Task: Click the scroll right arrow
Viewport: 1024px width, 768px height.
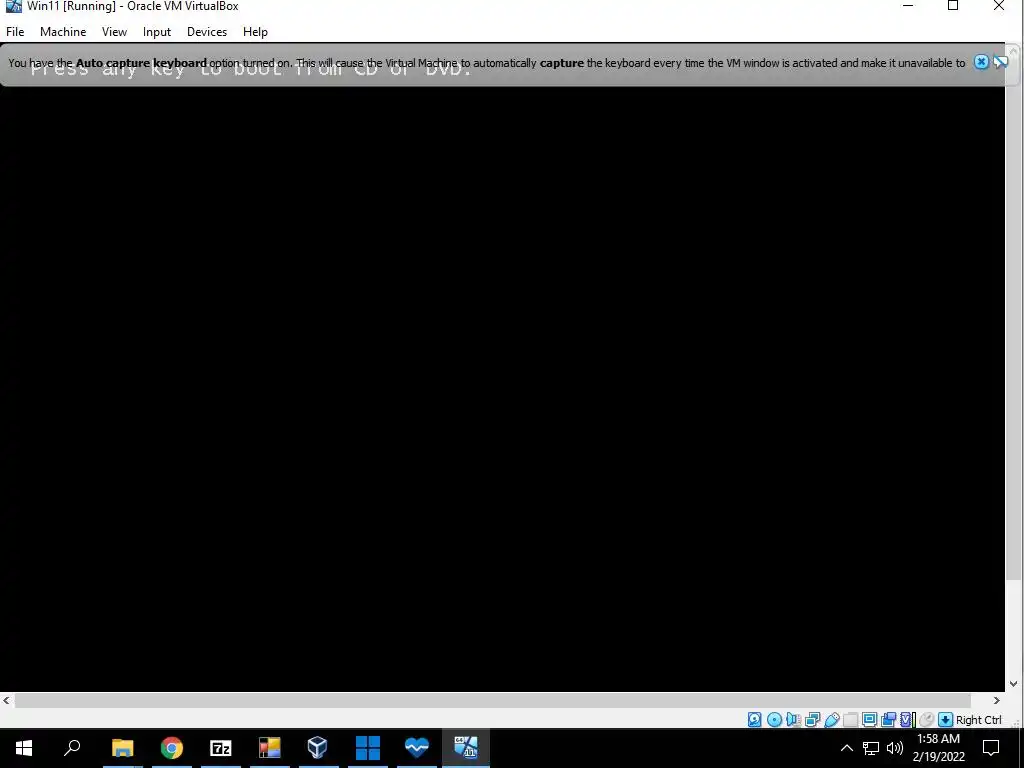Action: 997,700
